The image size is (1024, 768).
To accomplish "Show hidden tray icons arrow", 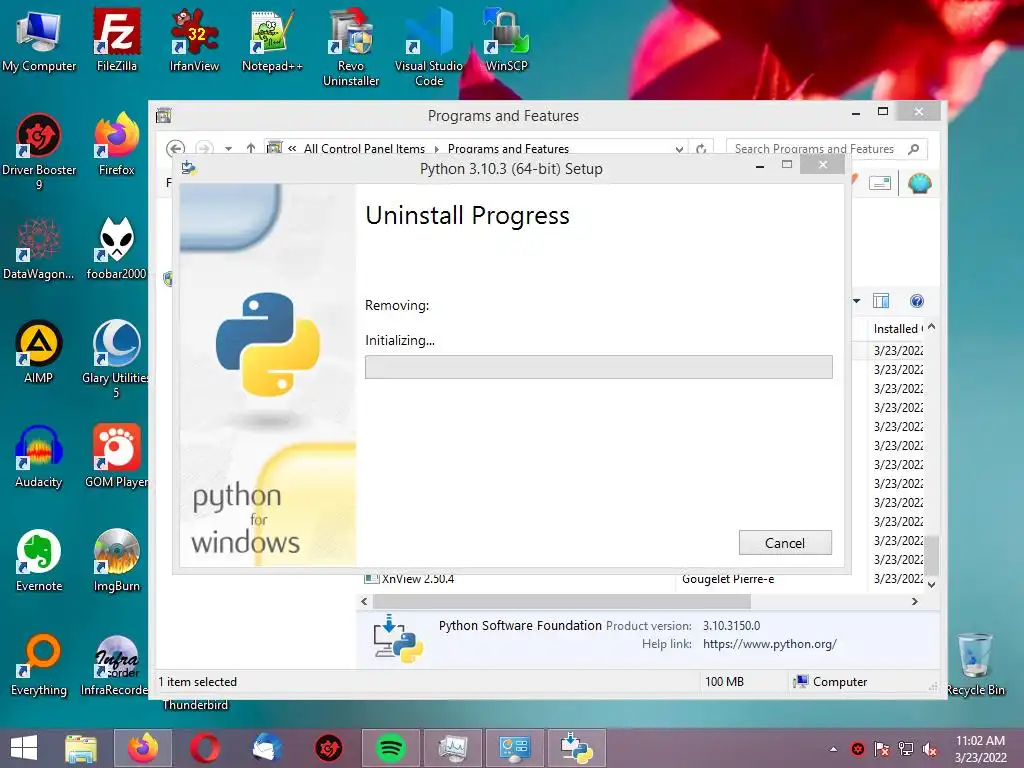I will [833, 749].
